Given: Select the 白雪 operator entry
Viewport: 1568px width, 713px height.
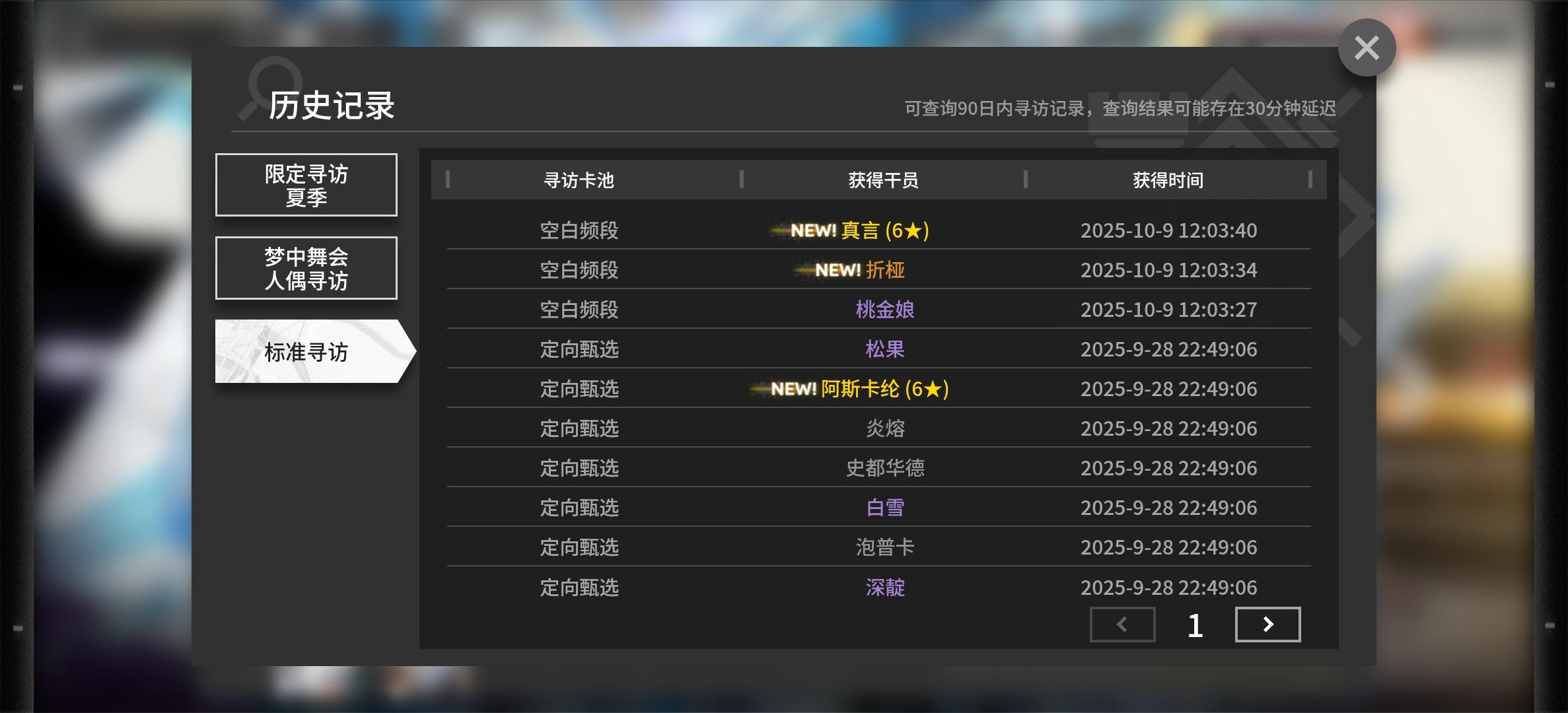Looking at the screenshot, I should pyautogui.click(x=884, y=508).
